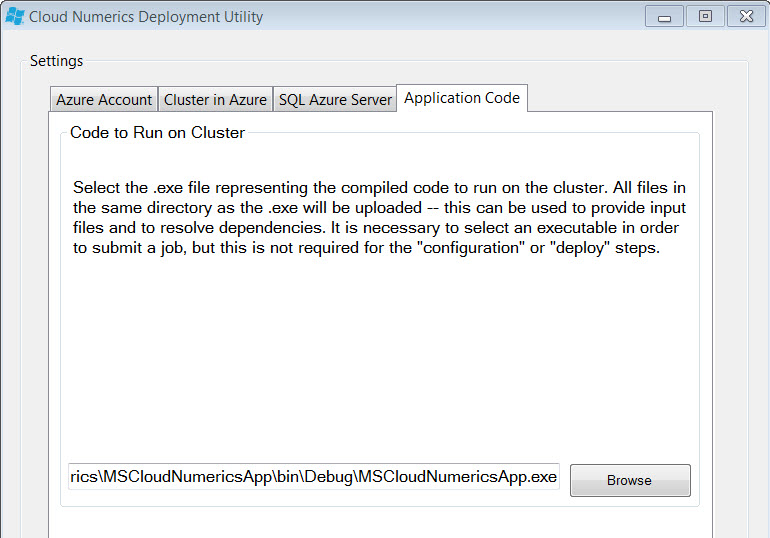Click the MSCloudNumericsApp.exe filename in the path box
Viewport: 770px width, 538px height.
pos(457,476)
